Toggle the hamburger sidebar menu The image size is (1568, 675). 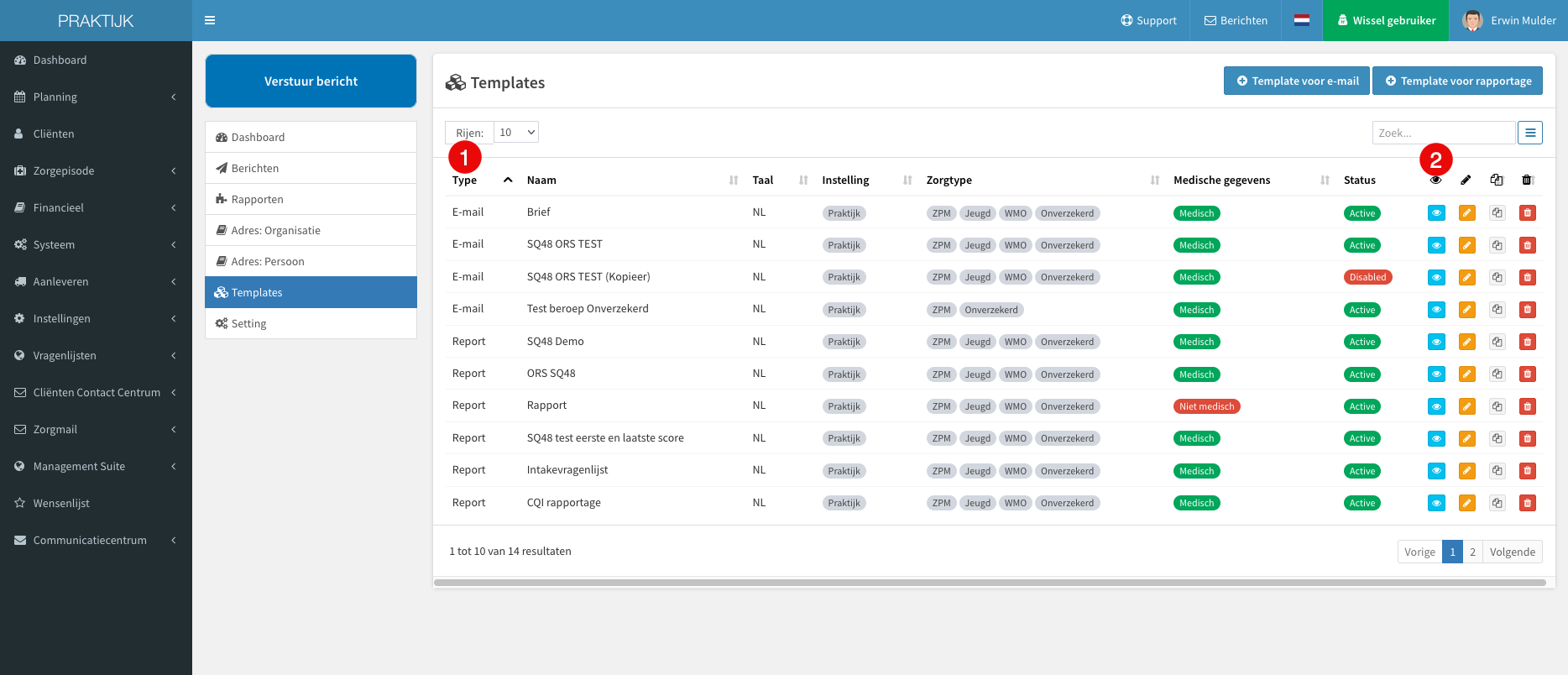210,20
